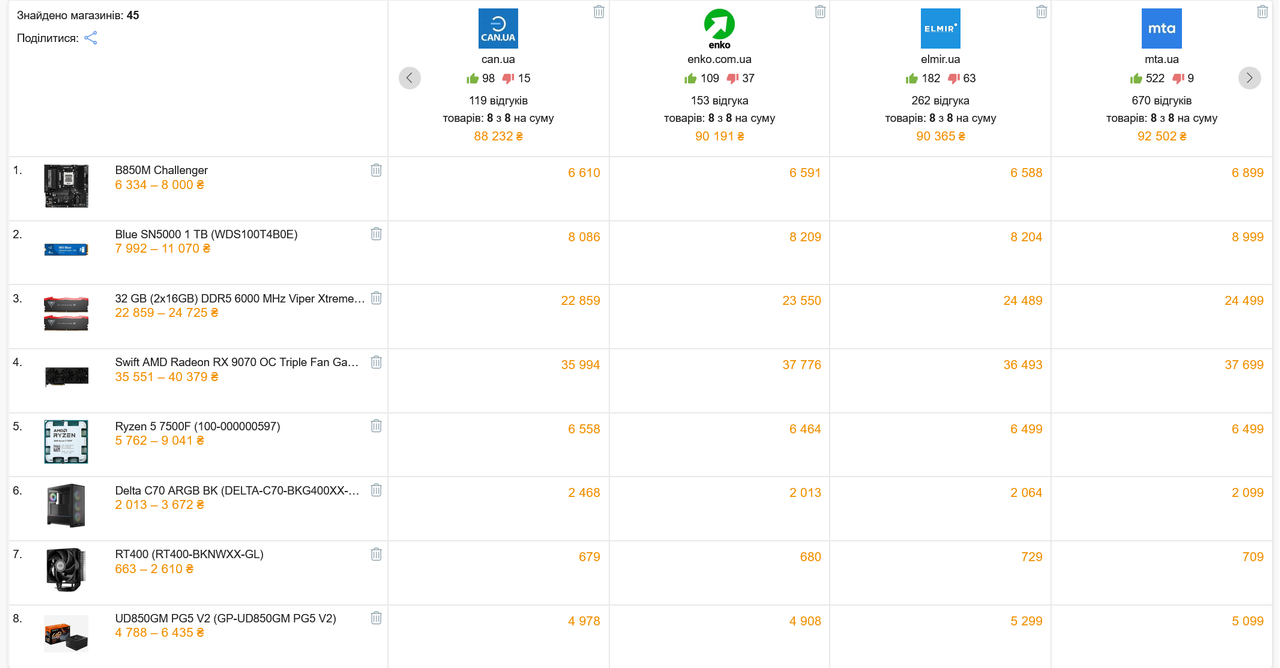Click thumbs-up icon for elmir.ua

point(911,78)
